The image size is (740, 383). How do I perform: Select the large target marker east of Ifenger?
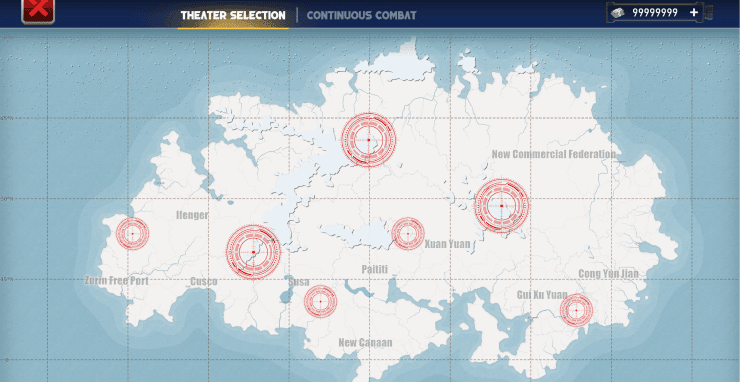253,252
